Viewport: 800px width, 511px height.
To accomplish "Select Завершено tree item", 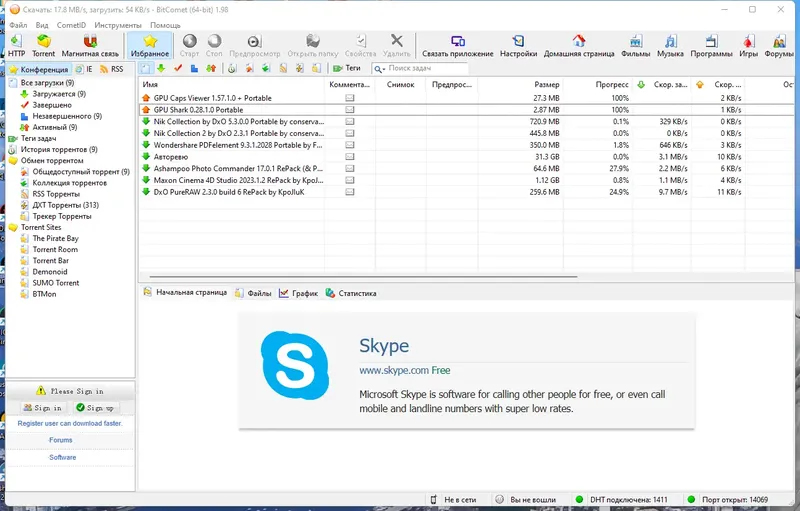I will point(52,105).
